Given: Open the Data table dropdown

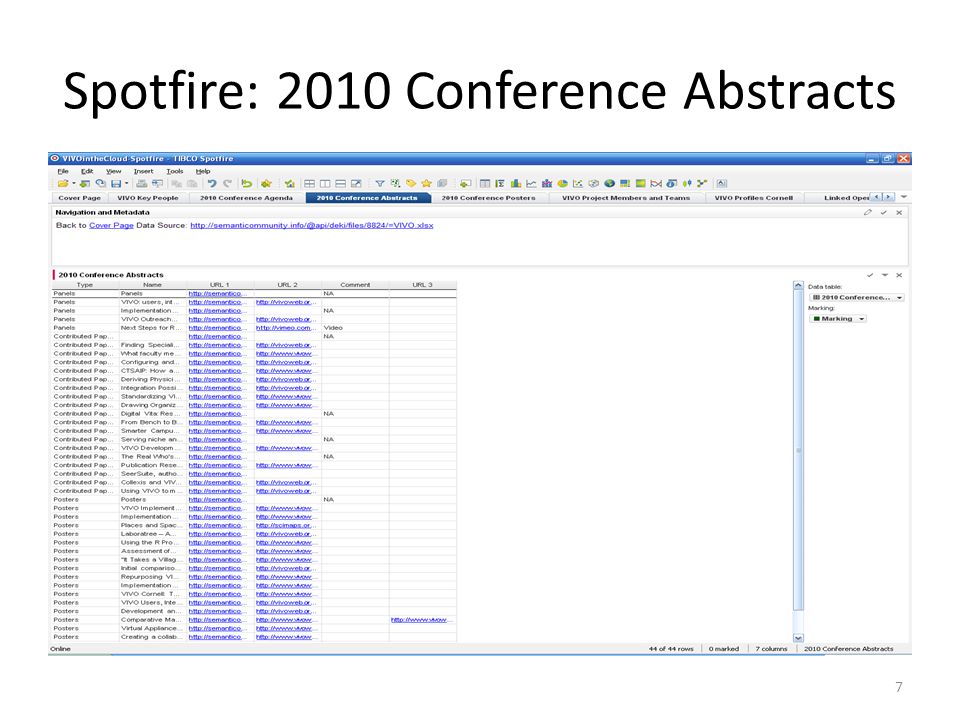Looking at the screenshot, I should pos(857,298).
